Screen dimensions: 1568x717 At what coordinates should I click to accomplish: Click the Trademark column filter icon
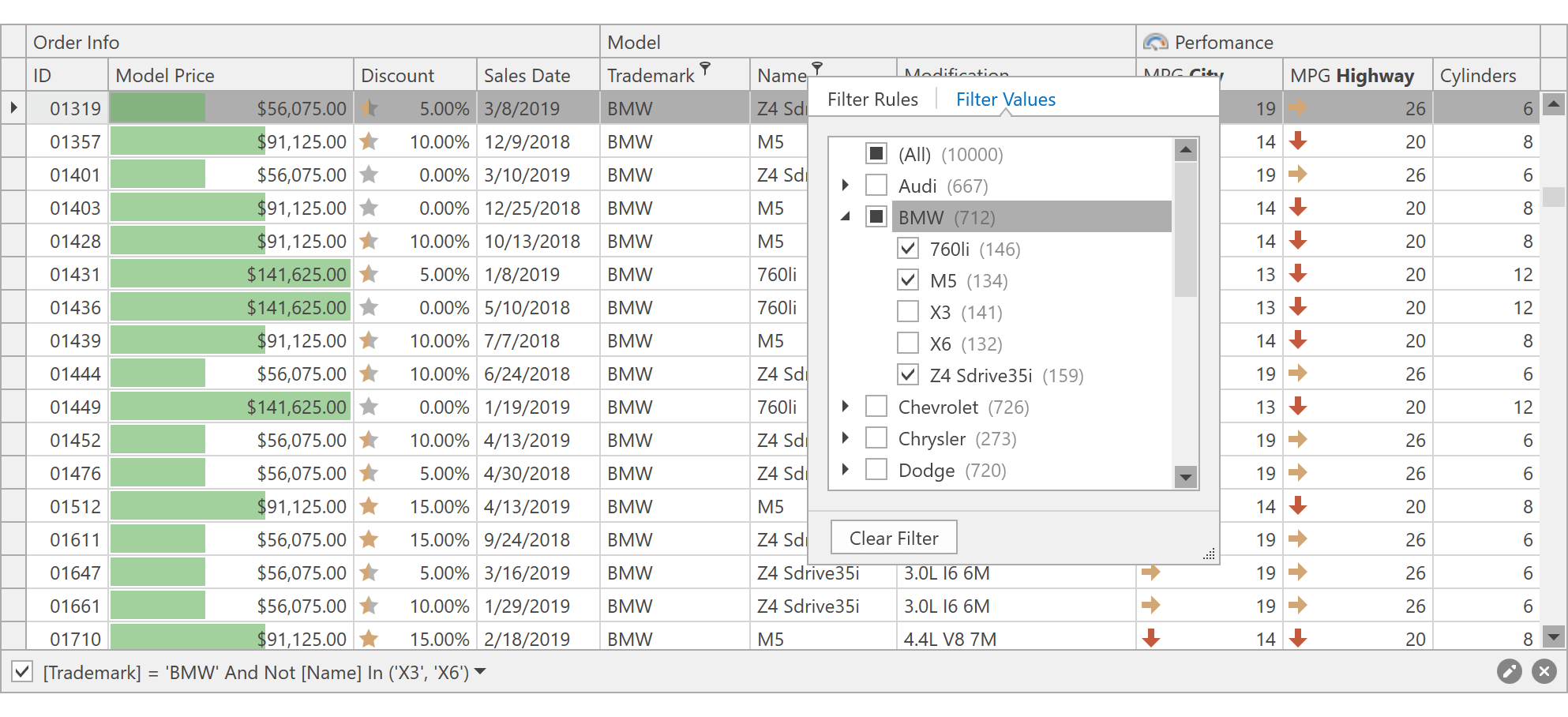tap(705, 69)
